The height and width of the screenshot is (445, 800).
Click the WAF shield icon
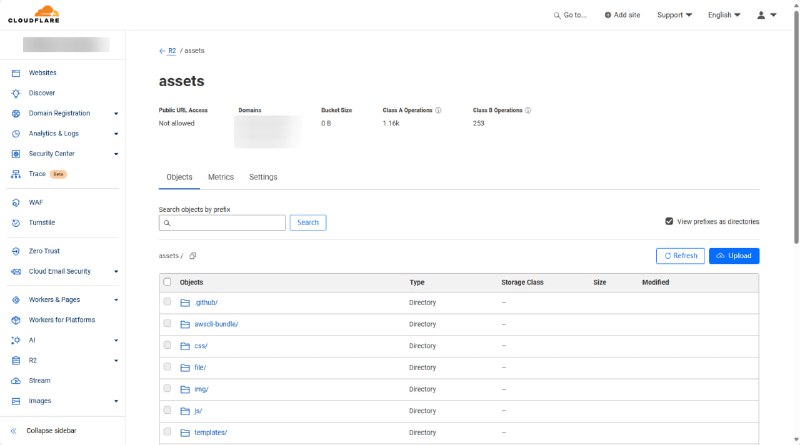[15, 202]
